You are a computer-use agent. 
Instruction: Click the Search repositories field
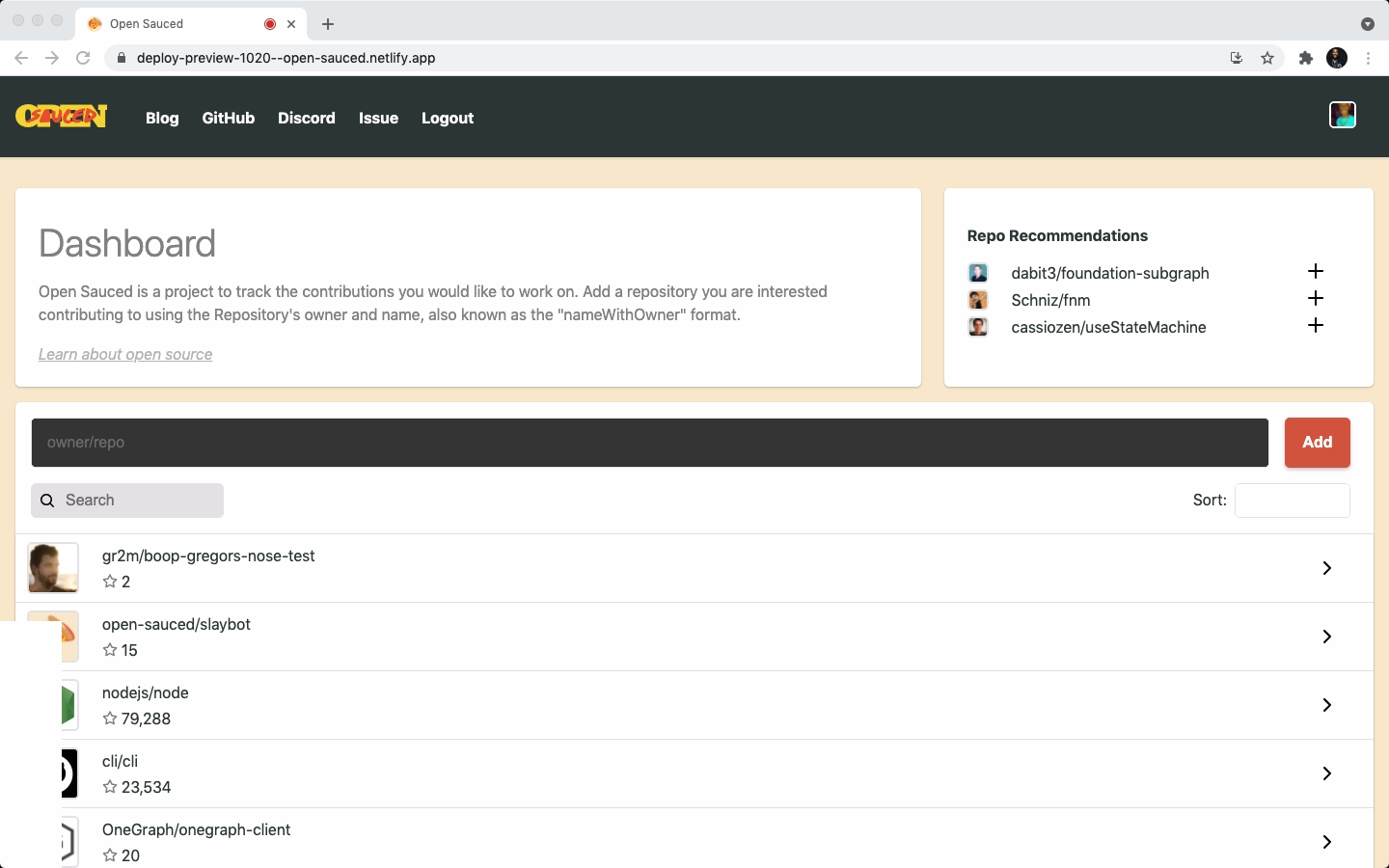point(127,501)
